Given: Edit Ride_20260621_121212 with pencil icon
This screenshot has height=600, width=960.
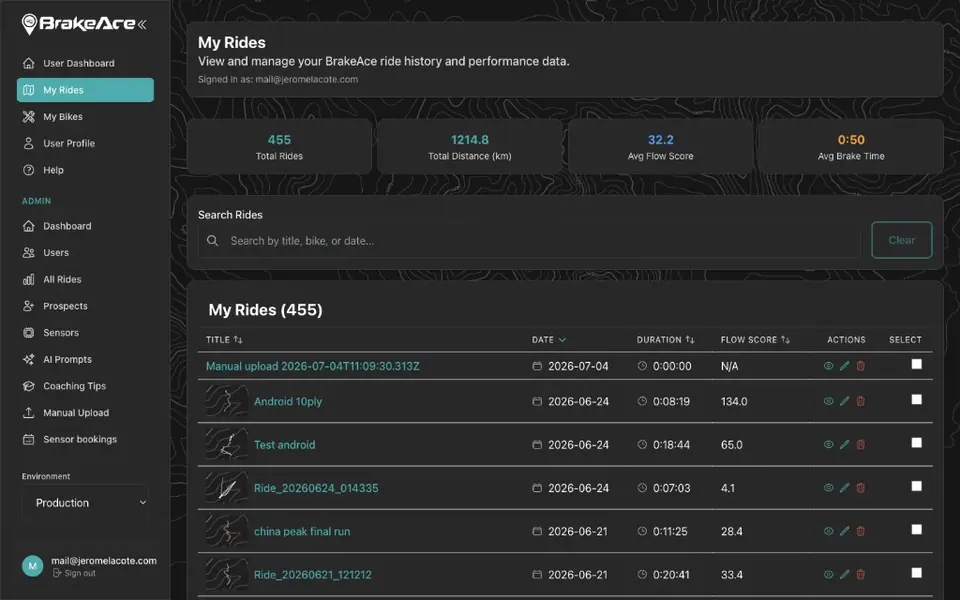Looking at the screenshot, I should coord(844,575).
